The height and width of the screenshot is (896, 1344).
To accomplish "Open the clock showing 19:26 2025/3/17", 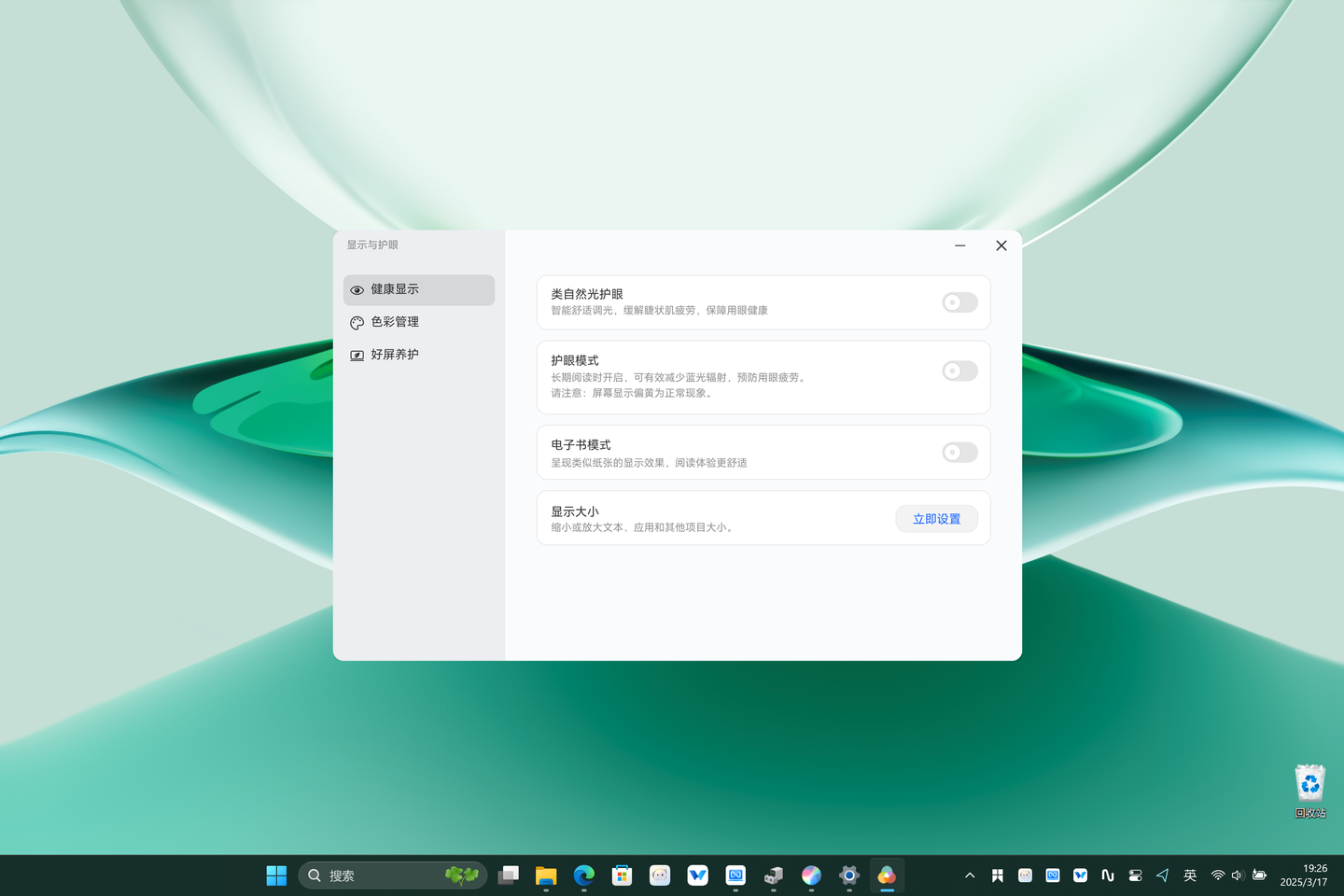I will (1304, 875).
